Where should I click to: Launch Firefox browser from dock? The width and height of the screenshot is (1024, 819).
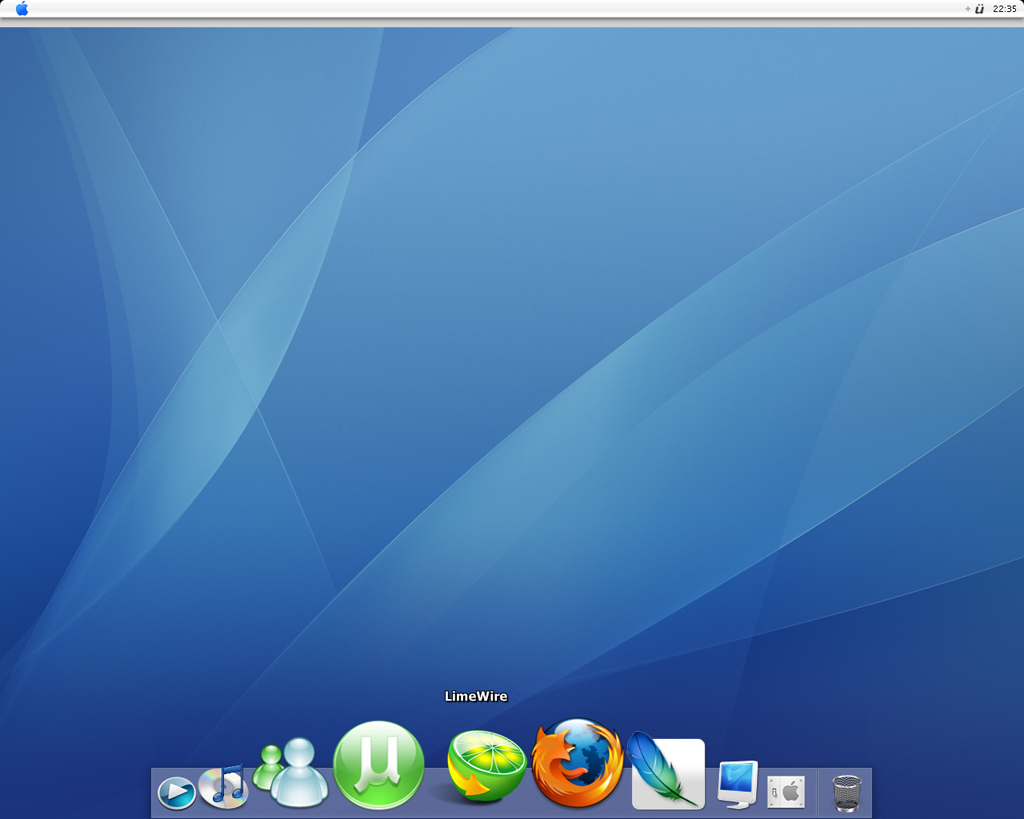577,763
